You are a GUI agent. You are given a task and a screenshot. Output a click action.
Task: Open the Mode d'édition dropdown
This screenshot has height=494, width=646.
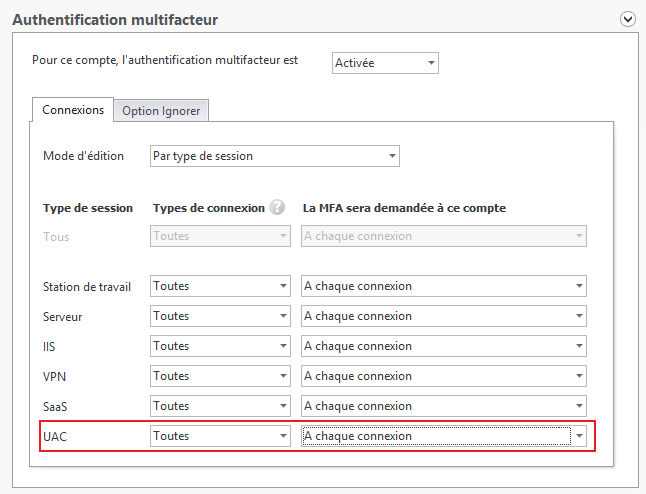(275, 156)
